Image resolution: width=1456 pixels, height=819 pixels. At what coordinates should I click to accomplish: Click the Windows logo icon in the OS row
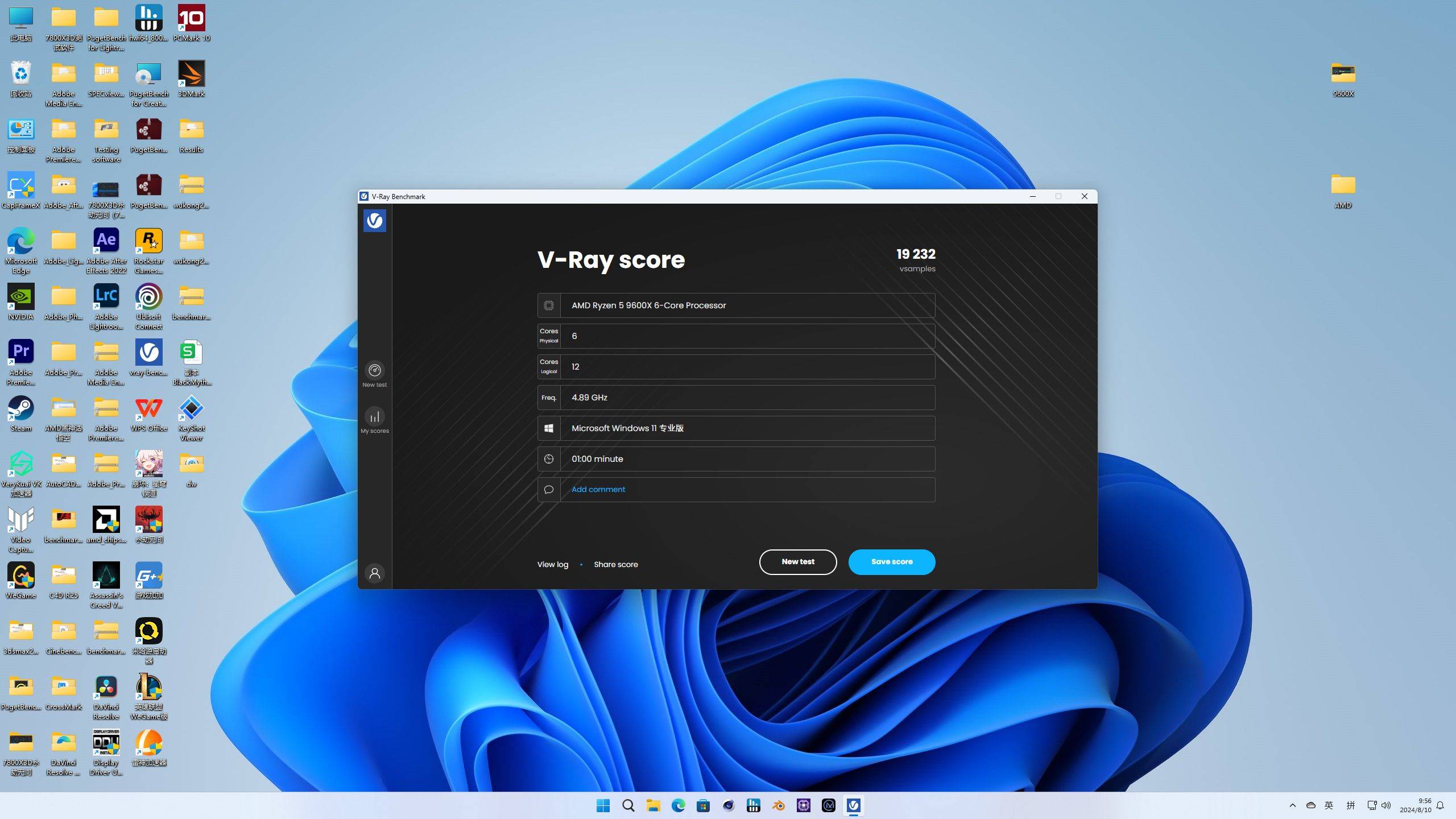pos(548,428)
